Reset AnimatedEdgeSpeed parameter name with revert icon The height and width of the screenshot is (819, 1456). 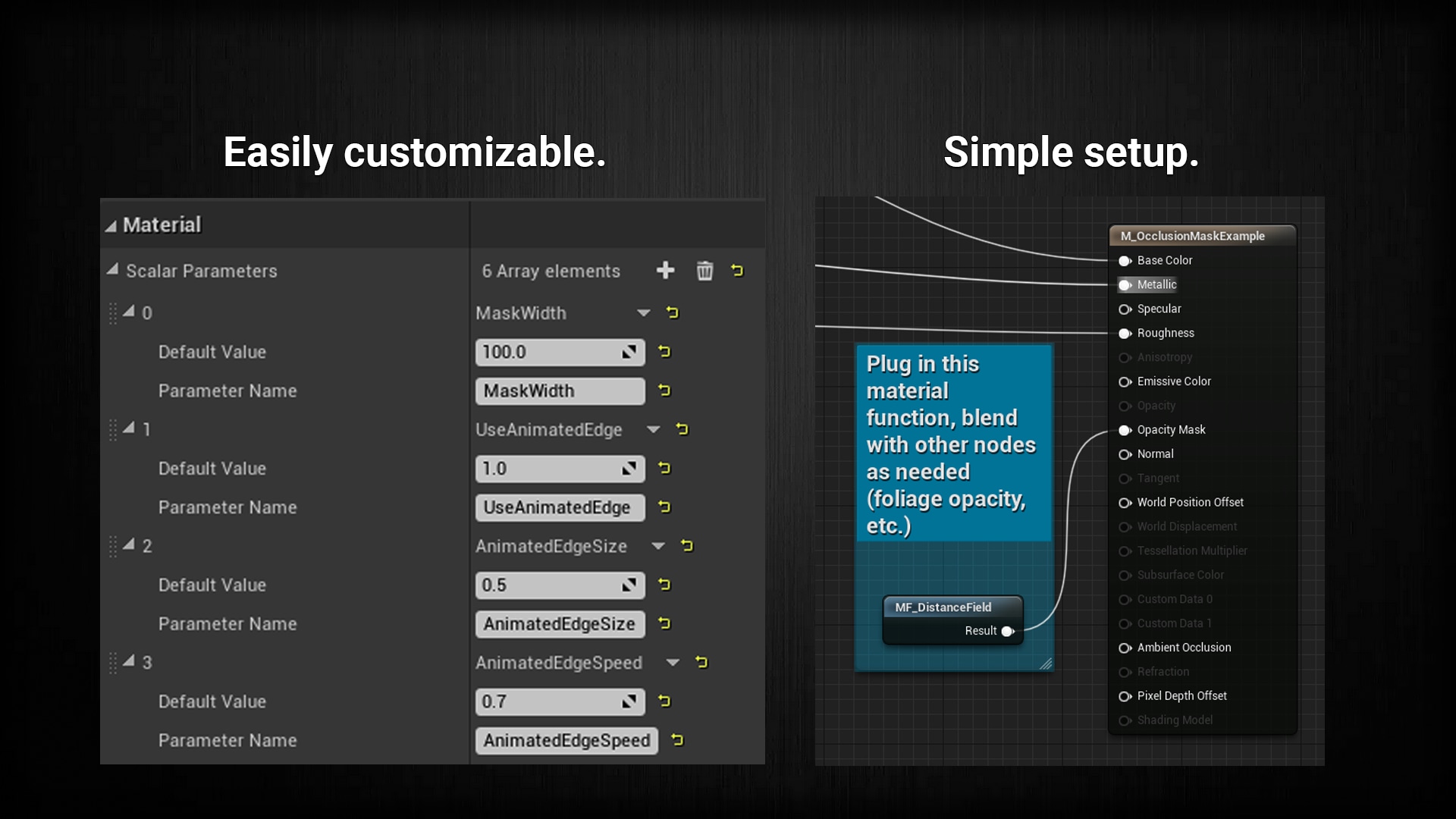click(x=677, y=740)
